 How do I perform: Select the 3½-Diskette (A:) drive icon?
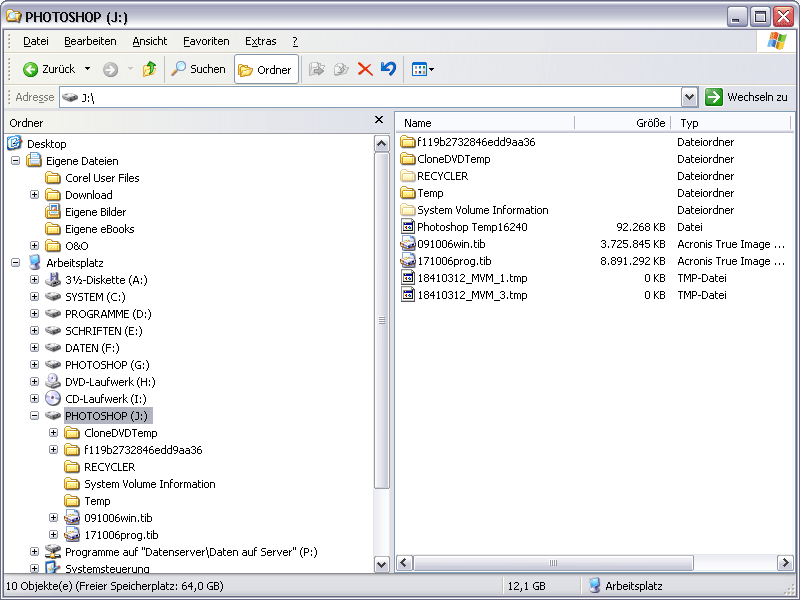click(x=53, y=280)
